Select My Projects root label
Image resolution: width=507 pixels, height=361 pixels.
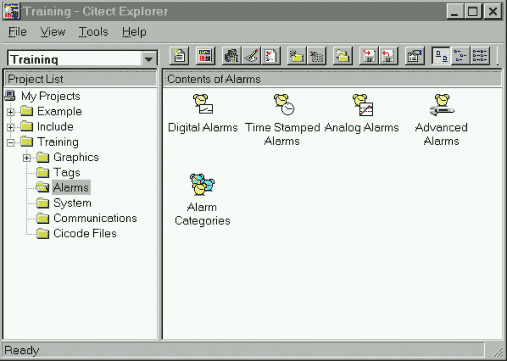coord(51,96)
